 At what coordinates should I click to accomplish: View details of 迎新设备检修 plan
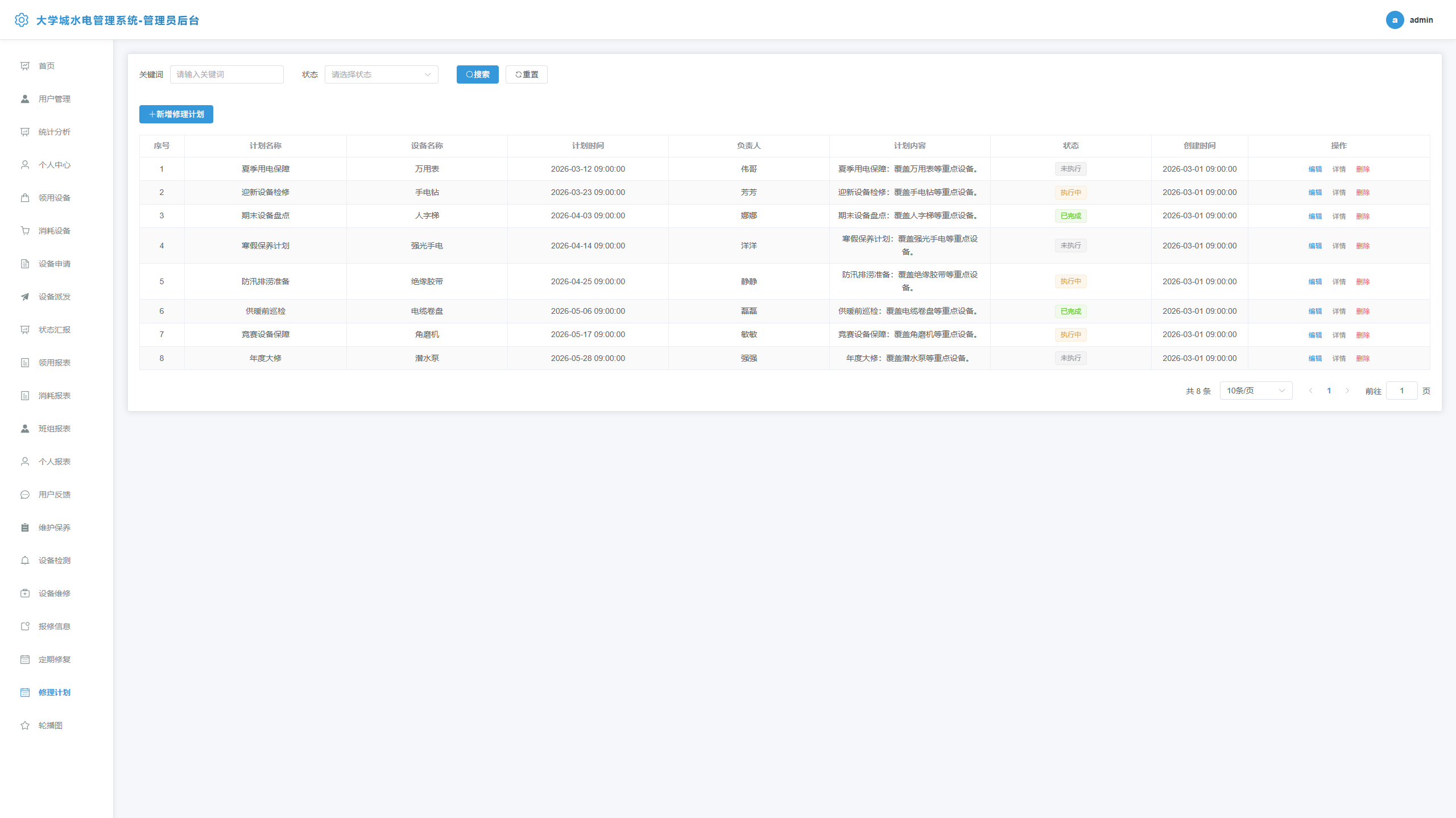click(1339, 193)
